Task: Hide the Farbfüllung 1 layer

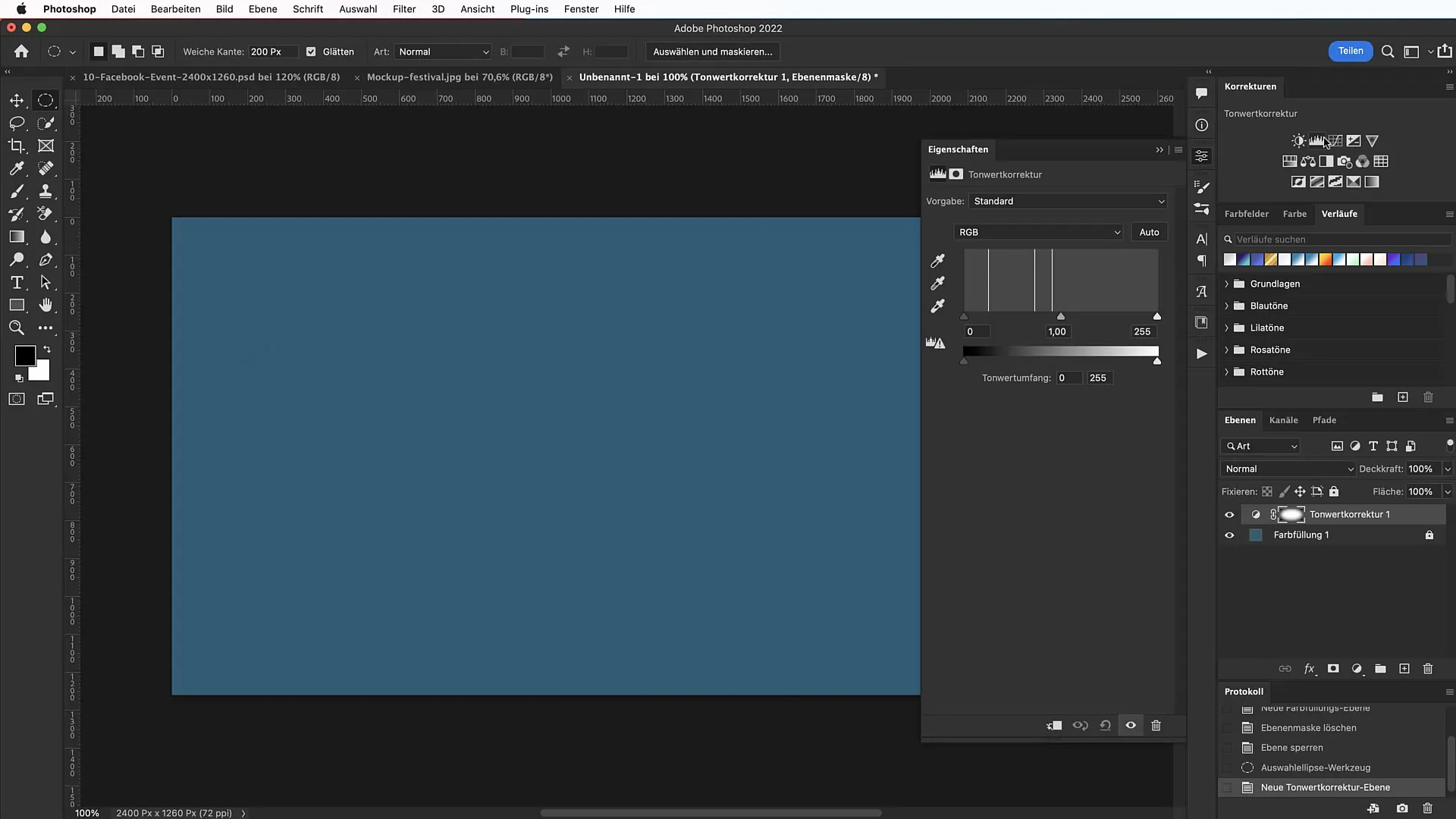Action: (x=1229, y=535)
